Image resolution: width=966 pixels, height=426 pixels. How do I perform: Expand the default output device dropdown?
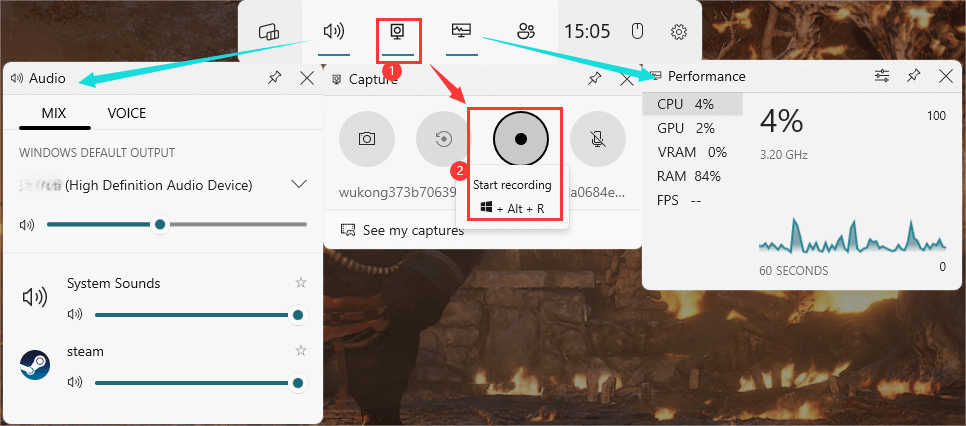(x=299, y=184)
